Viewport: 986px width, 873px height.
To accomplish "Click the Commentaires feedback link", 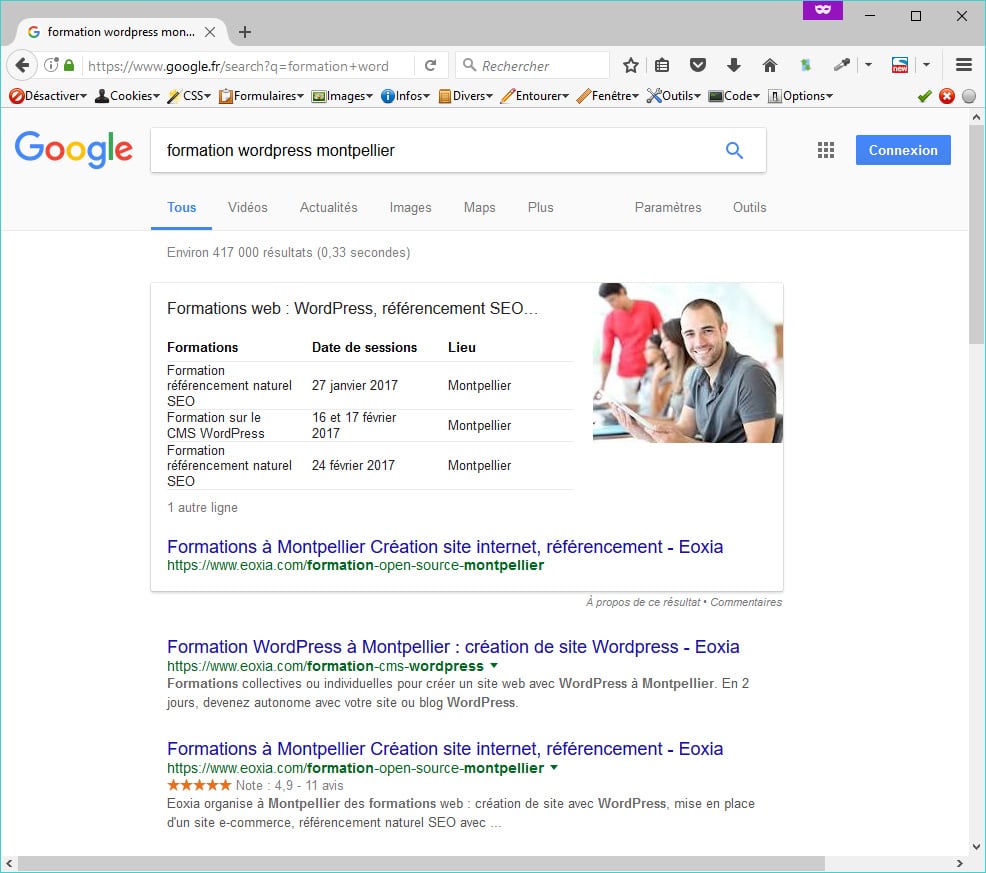I will coord(746,602).
